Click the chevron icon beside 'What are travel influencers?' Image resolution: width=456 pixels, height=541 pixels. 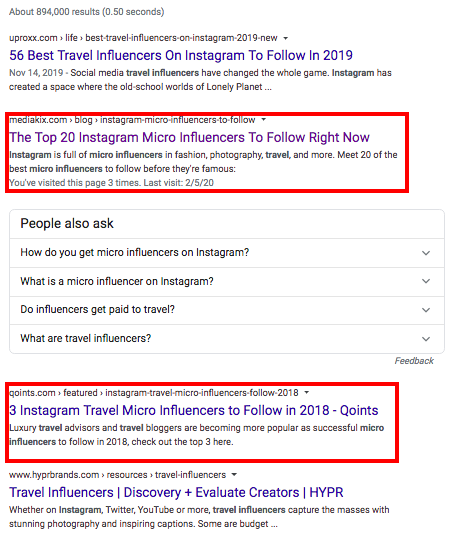[426, 339]
